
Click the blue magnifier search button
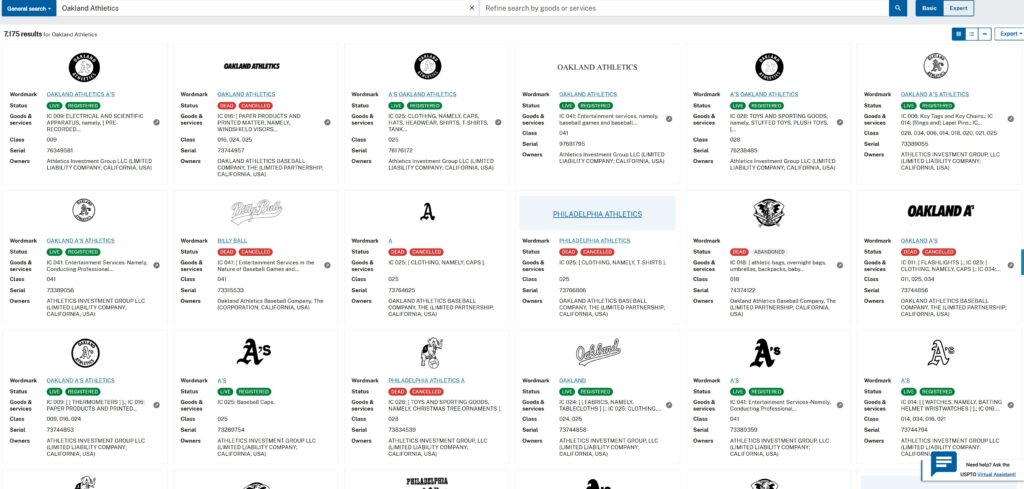point(898,8)
